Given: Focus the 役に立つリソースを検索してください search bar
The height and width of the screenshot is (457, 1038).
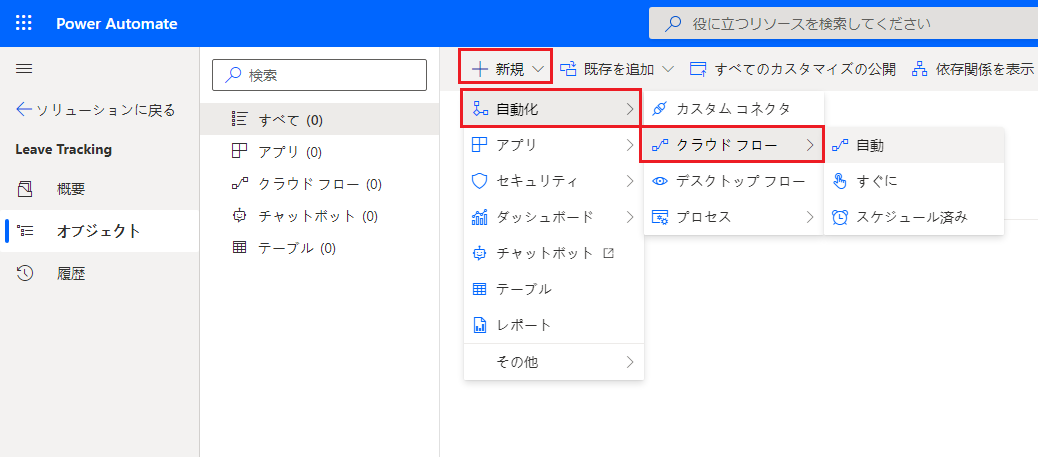Looking at the screenshot, I should pyautogui.click(x=843, y=24).
